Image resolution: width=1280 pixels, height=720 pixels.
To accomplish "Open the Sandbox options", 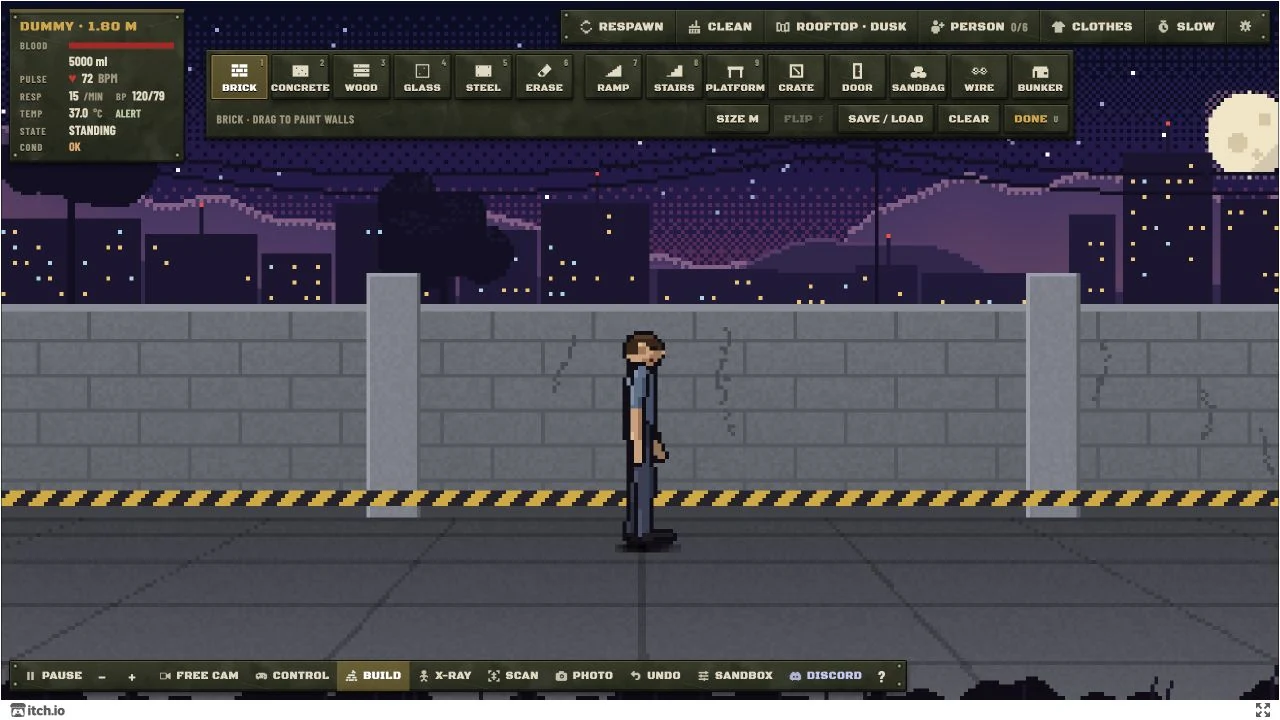I will click(x=735, y=676).
